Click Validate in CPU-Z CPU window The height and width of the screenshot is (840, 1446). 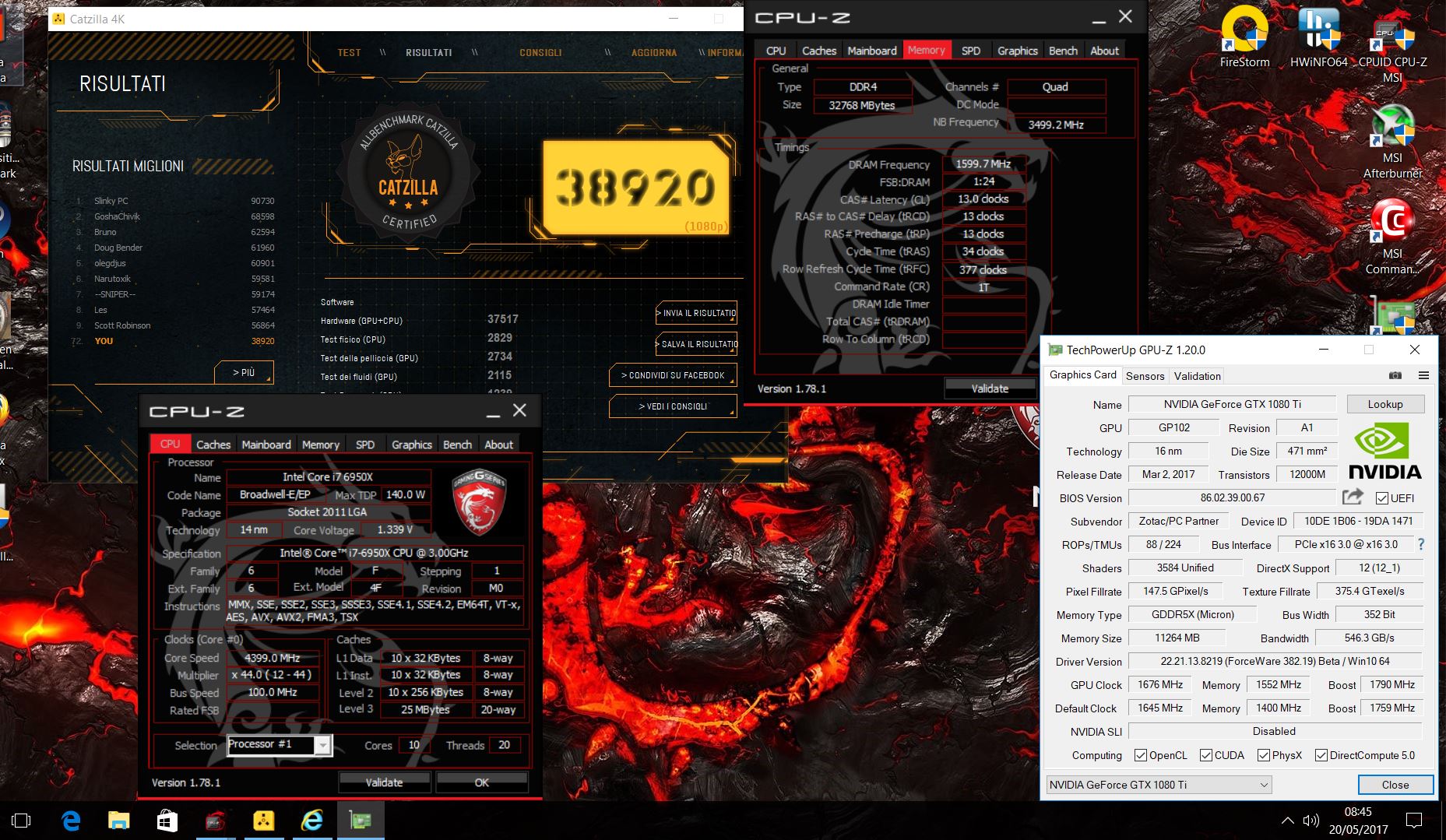pos(384,782)
